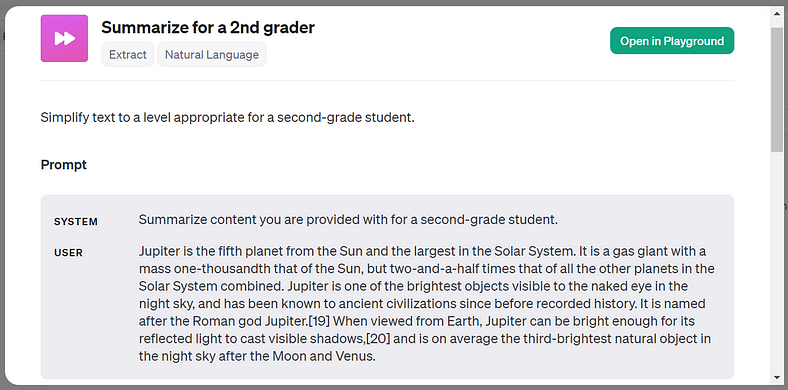
Task: Click the system message about second-grade student
Action: coord(348,220)
